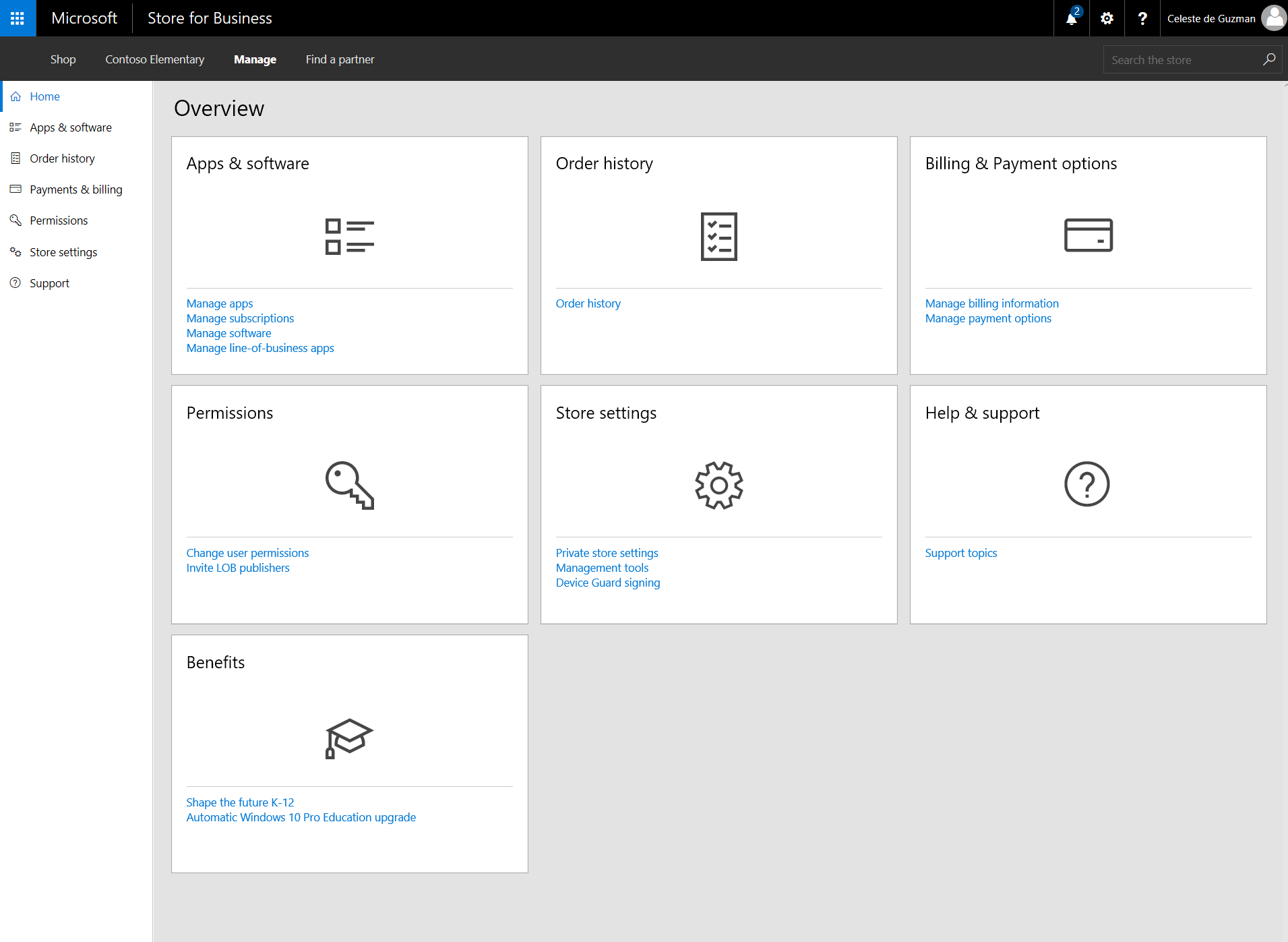Open the Manage software link
The height and width of the screenshot is (942, 1288).
[228, 333]
